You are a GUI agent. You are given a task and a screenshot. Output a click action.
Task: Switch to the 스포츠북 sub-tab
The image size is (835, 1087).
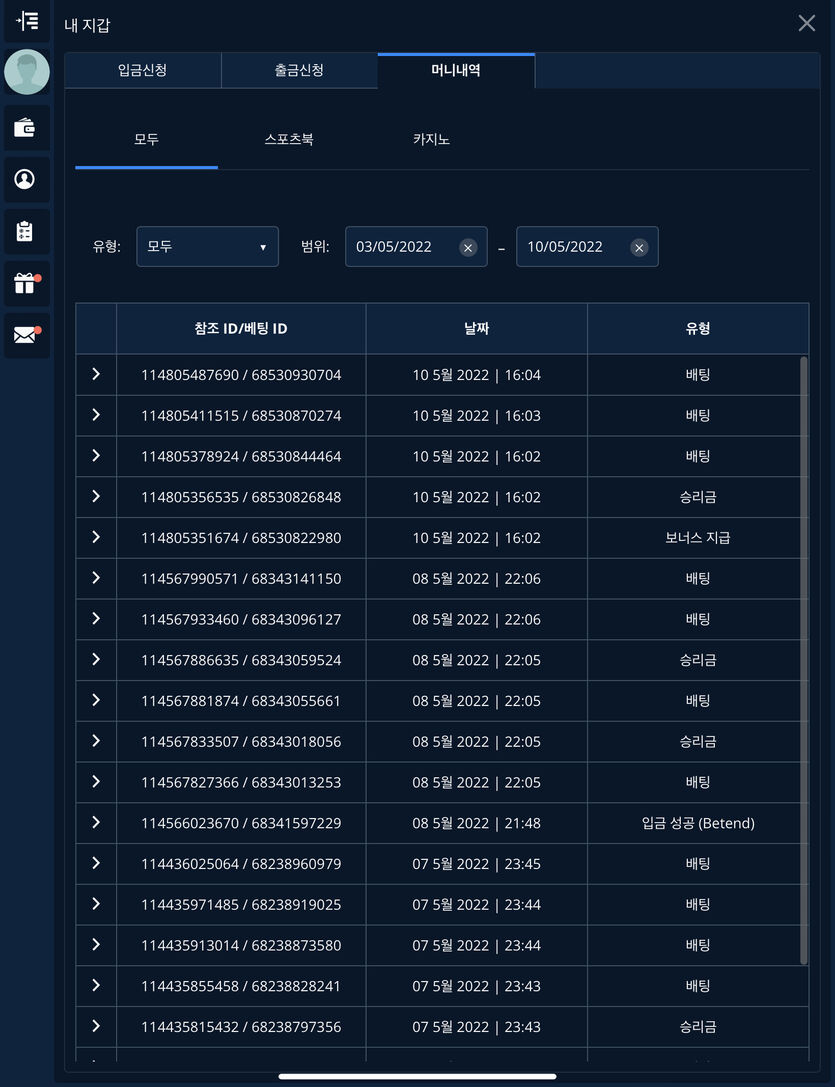coord(289,139)
